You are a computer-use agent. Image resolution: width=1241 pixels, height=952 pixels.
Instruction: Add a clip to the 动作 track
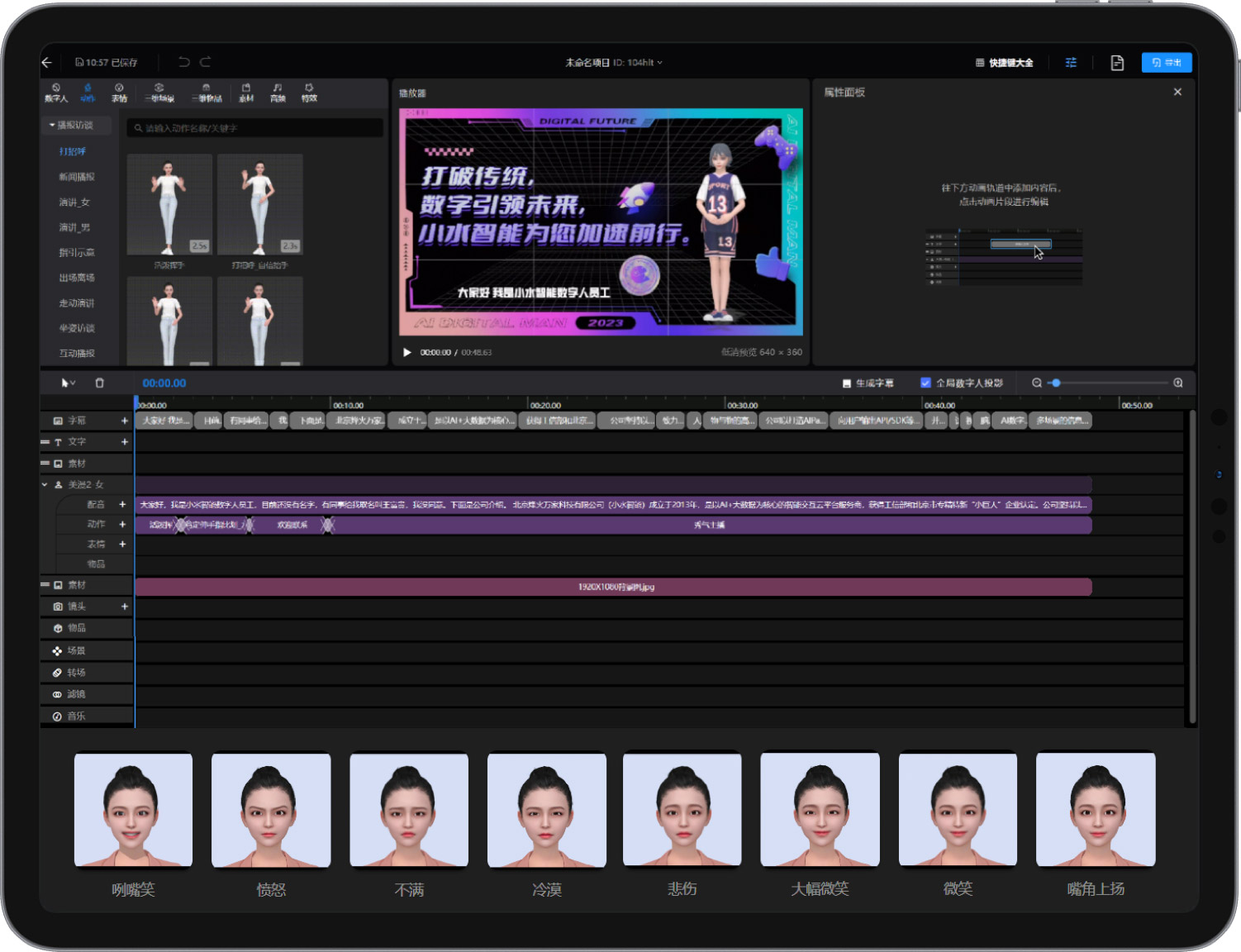(x=122, y=524)
